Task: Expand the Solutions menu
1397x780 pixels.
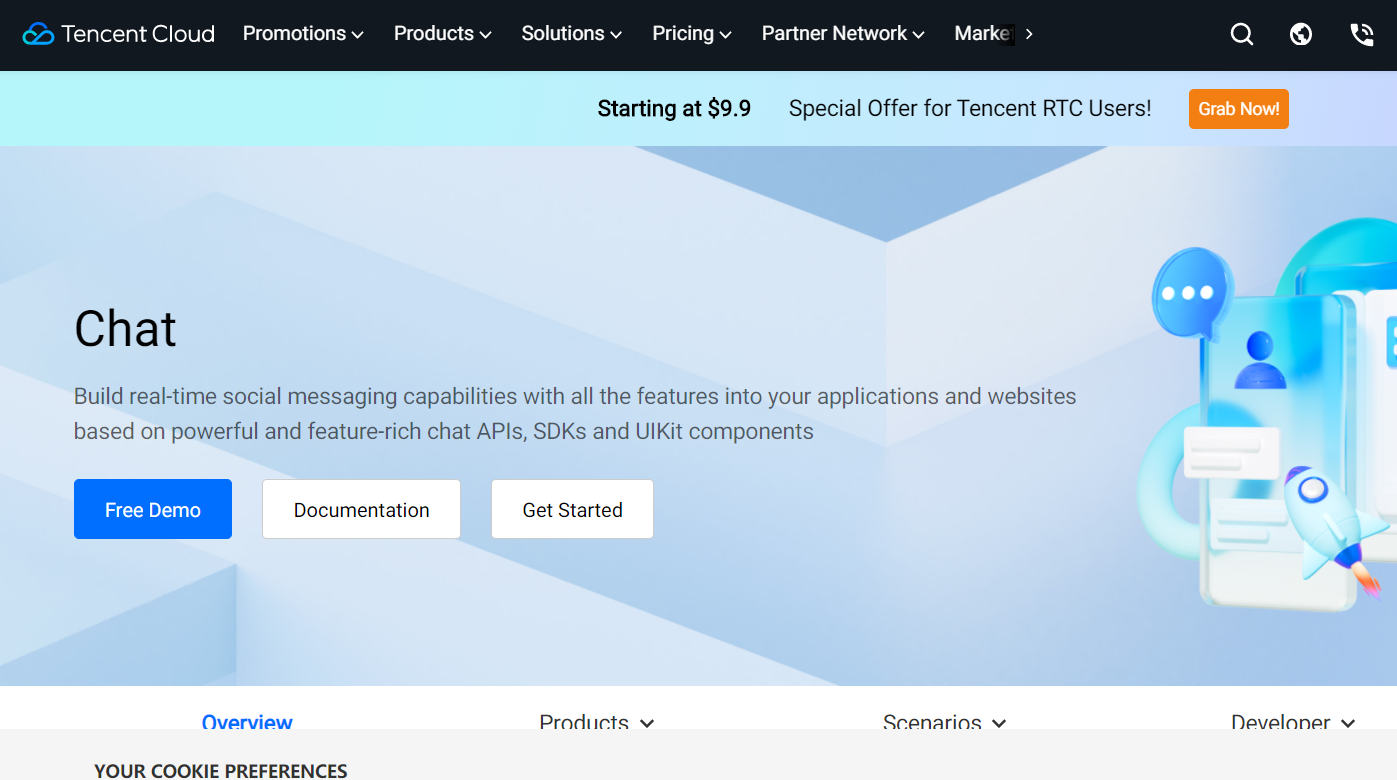Action: point(572,34)
